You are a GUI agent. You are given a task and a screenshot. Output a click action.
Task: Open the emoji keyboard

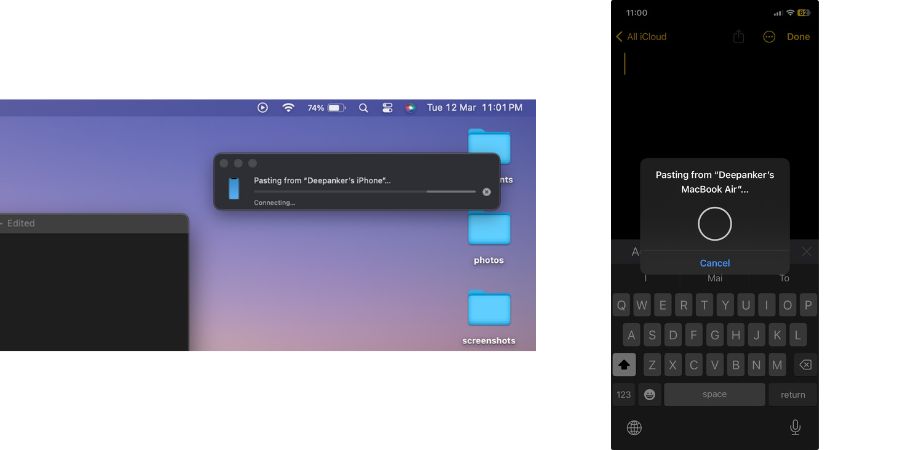(x=649, y=394)
